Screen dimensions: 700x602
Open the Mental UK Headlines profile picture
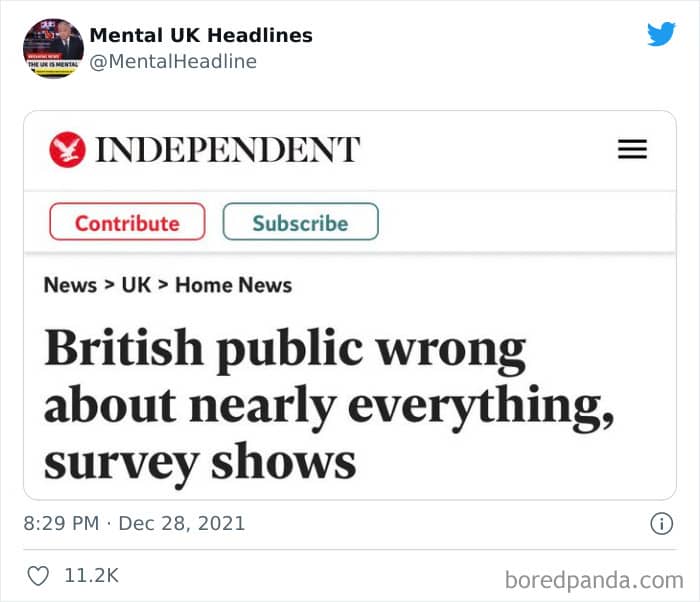(53, 48)
